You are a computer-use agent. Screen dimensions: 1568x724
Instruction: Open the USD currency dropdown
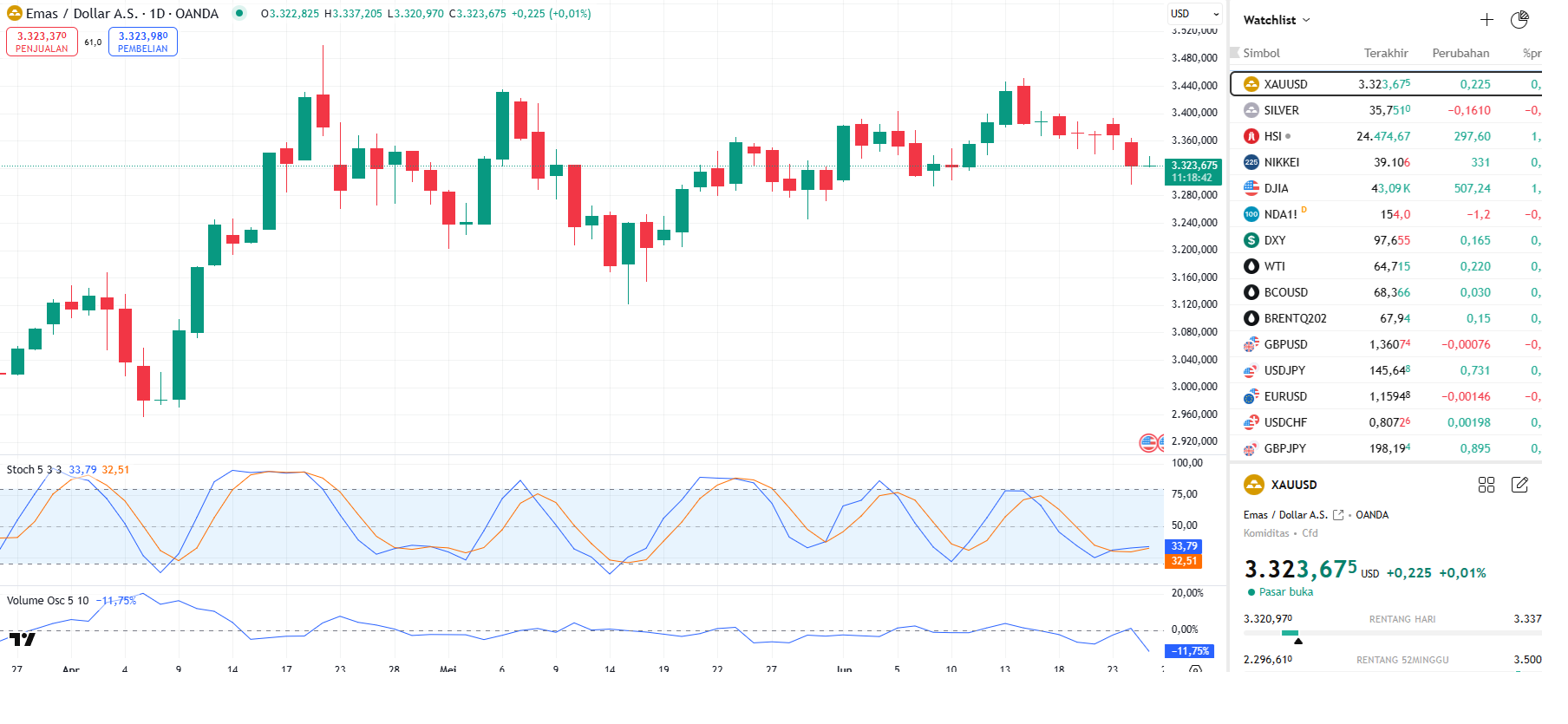1194,14
